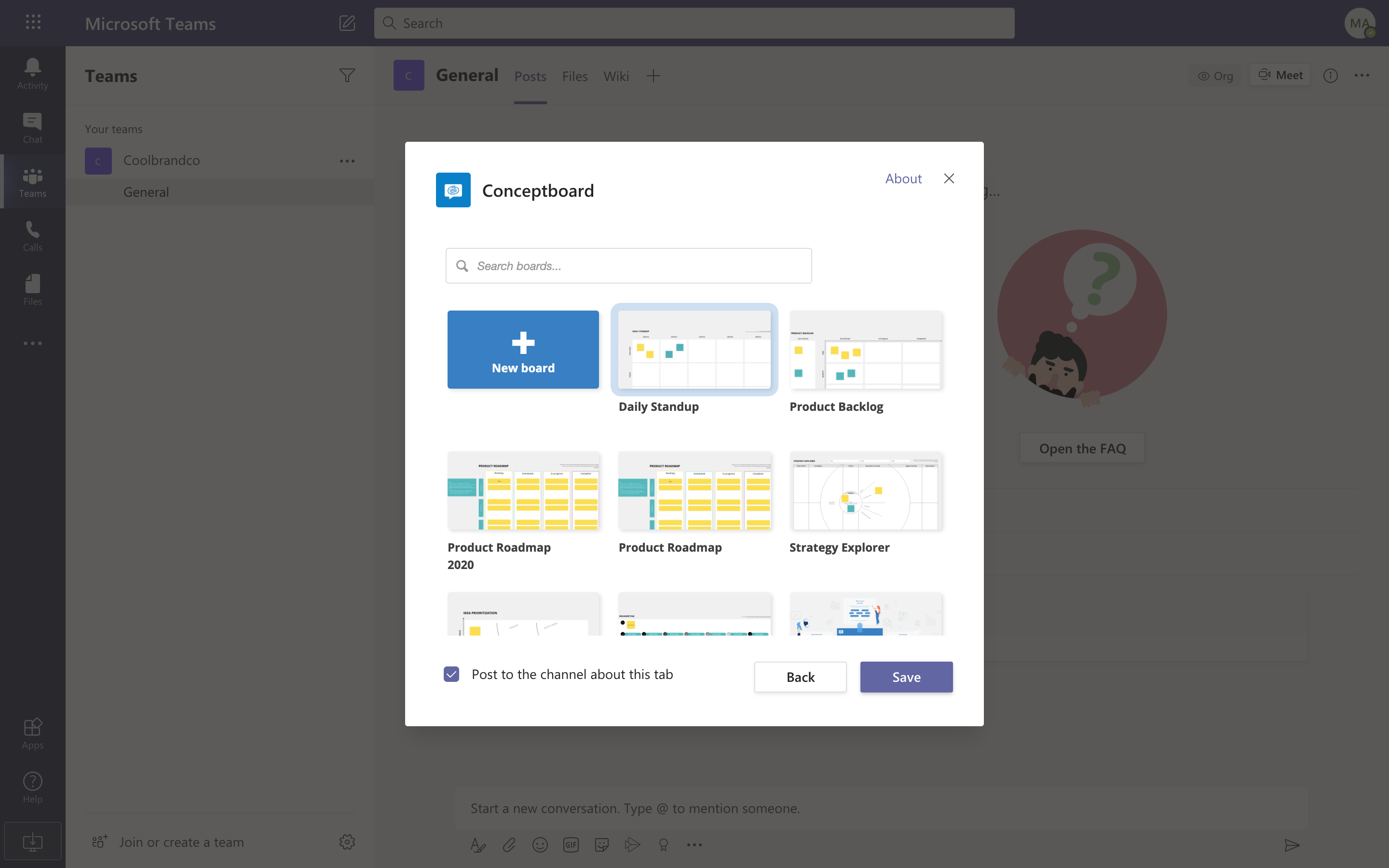
Task: Select the Product Roadmap 2020 board thumbnail
Action: (523, 491)
